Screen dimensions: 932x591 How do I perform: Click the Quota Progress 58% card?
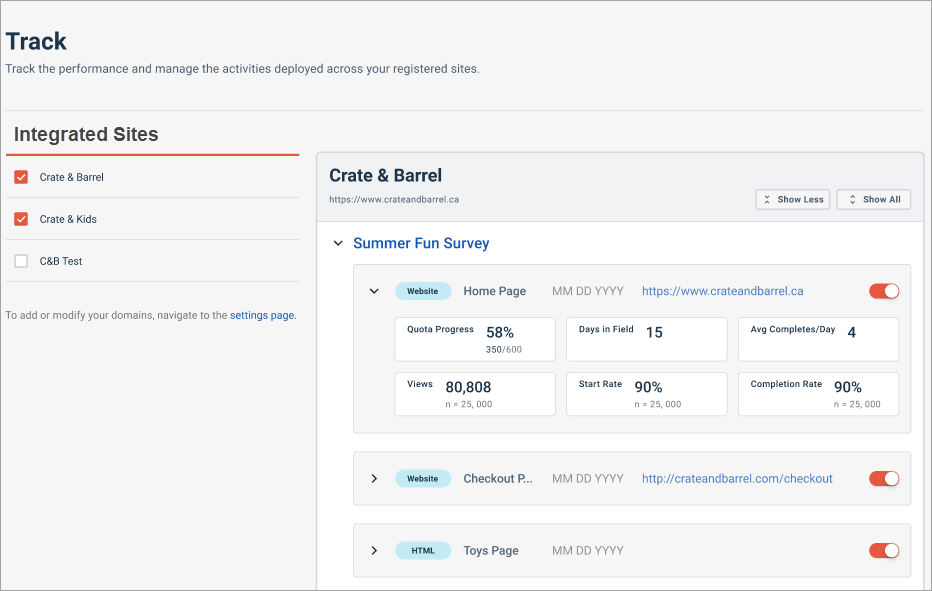(x=475, y=339)
